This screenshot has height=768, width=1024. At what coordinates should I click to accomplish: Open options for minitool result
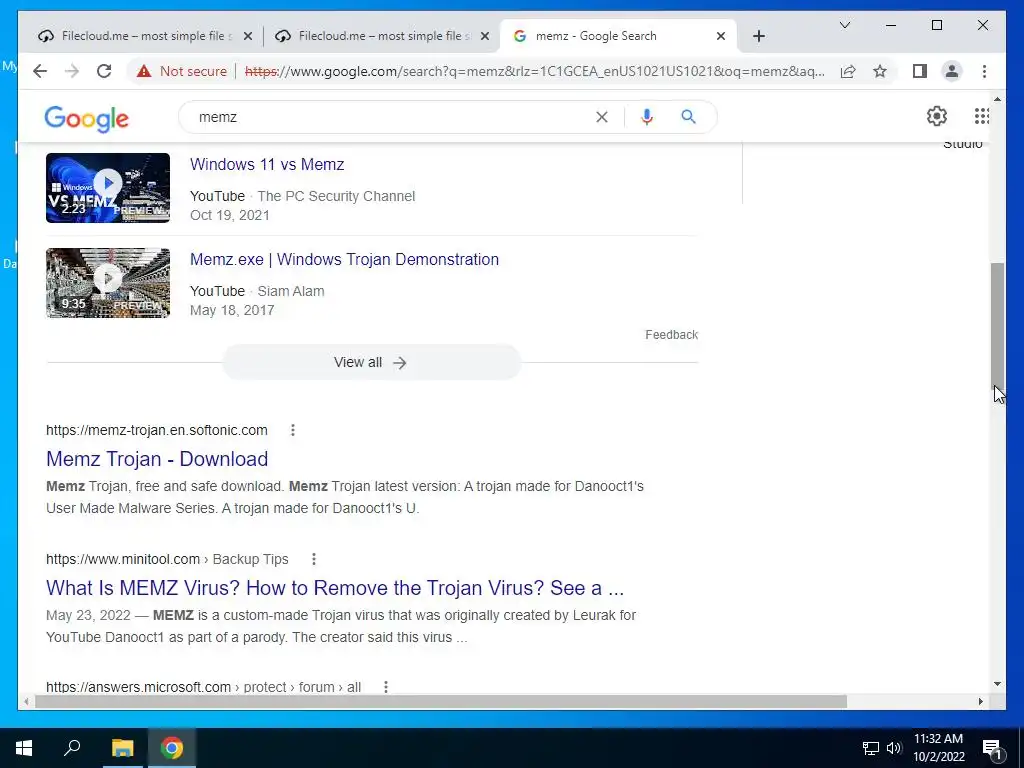(313, 559)
